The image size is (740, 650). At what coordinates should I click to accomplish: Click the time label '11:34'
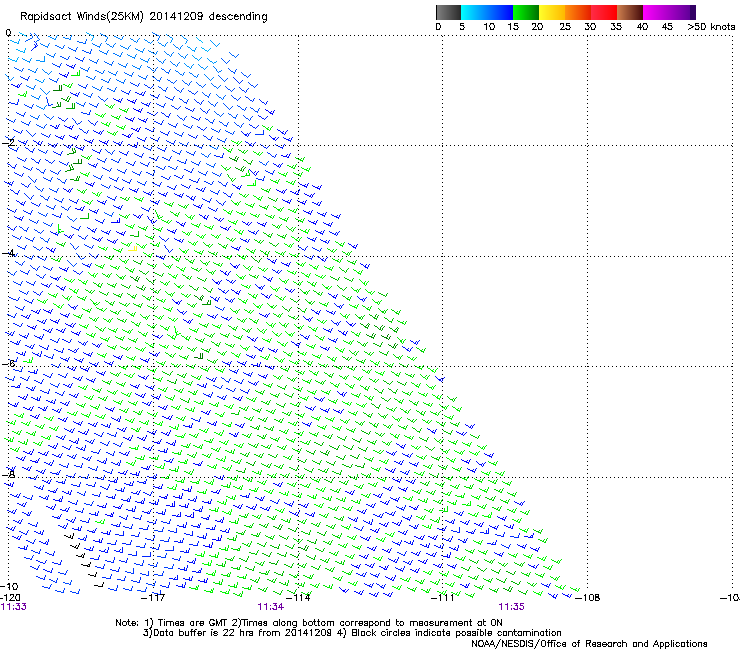click(270, 607)
